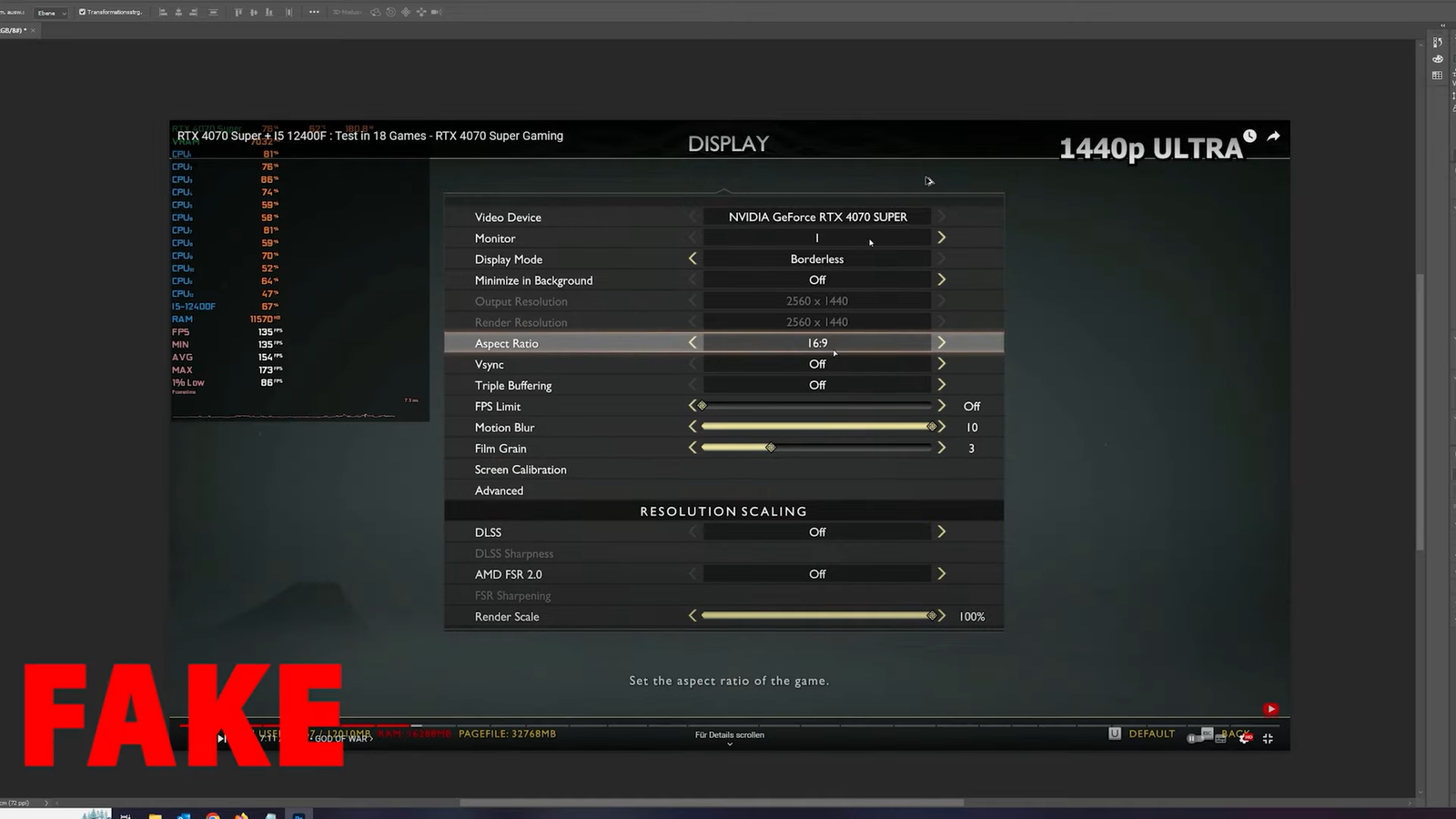Image resolution: width=1456 pixels, height=819 pixels.
Task: Click right arrow for Triple Buffering
Action: pyautogui.click(x=942, y=384)
